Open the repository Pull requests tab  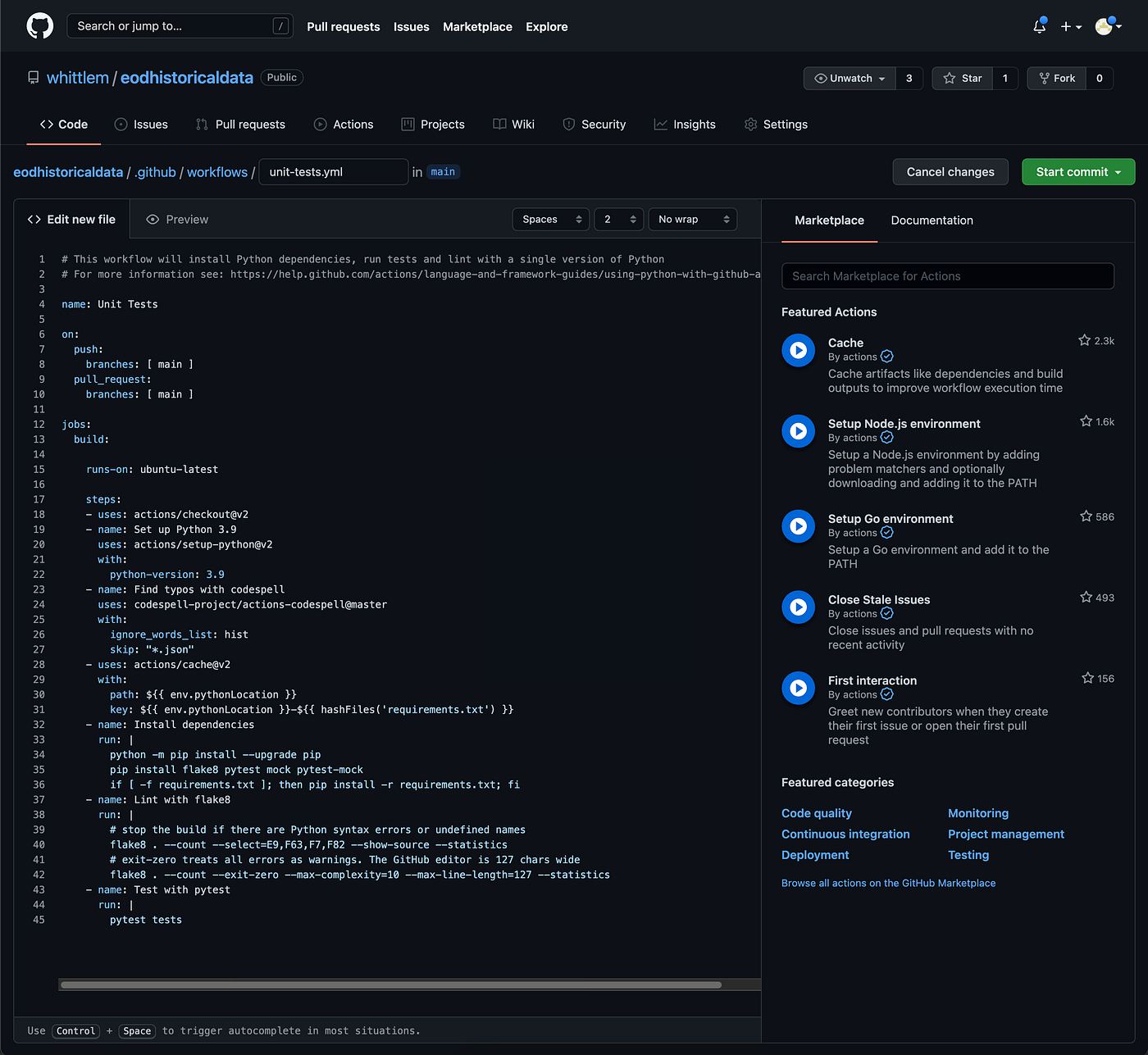(240, 125)
